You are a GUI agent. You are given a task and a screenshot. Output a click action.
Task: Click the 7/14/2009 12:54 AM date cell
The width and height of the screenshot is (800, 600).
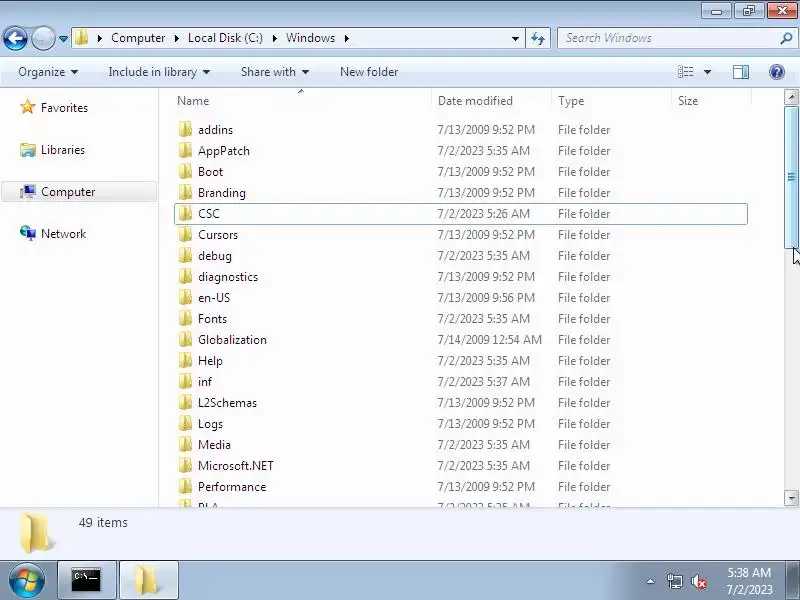(x=490, y=340)
